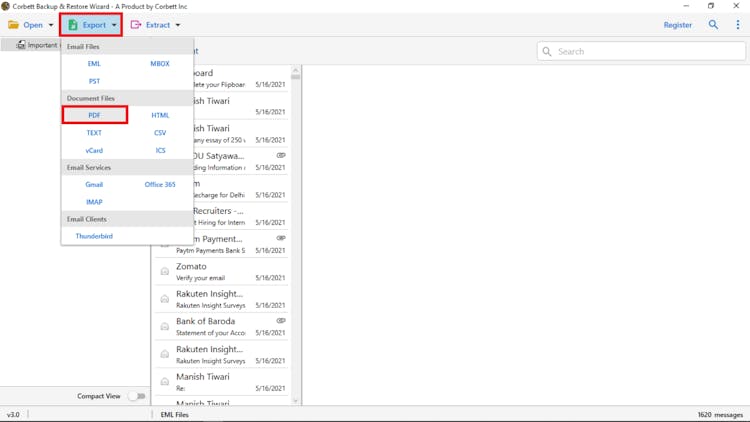Choose MBOX export format
750x422 pixels.
160,64
